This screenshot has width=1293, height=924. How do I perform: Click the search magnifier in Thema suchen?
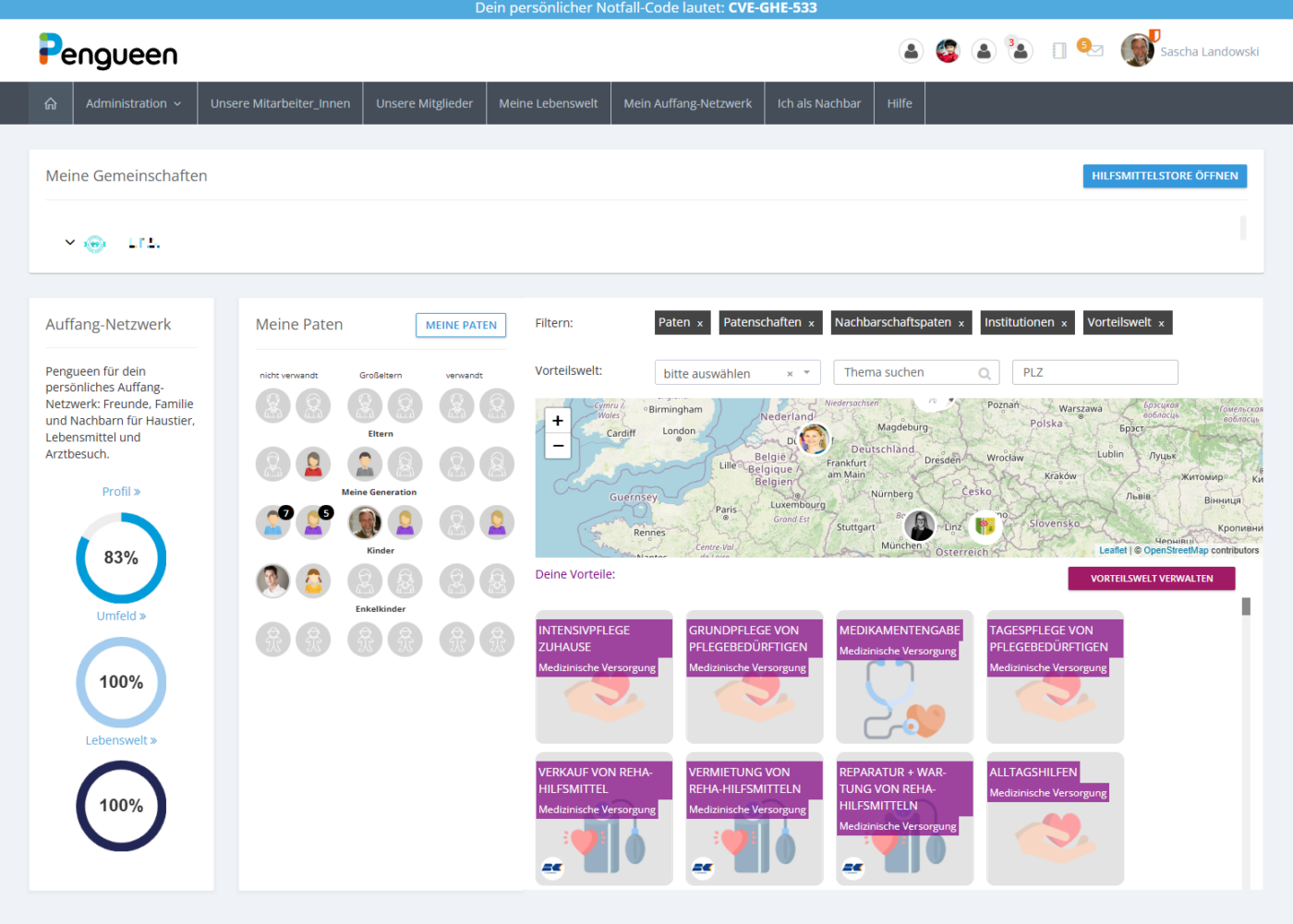[x=985, y=373]
